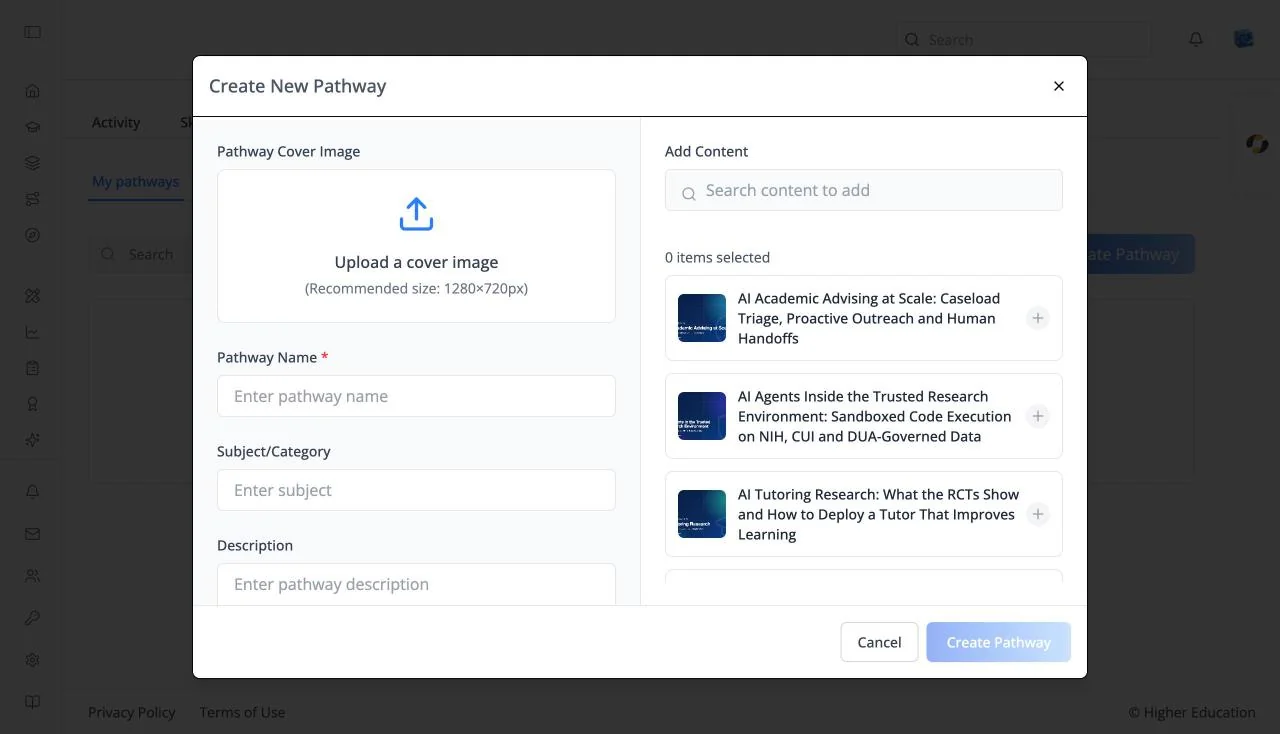Open the bell icon in sidebar
This screenshot has height=734, width=1280.
tap(33, 492)
